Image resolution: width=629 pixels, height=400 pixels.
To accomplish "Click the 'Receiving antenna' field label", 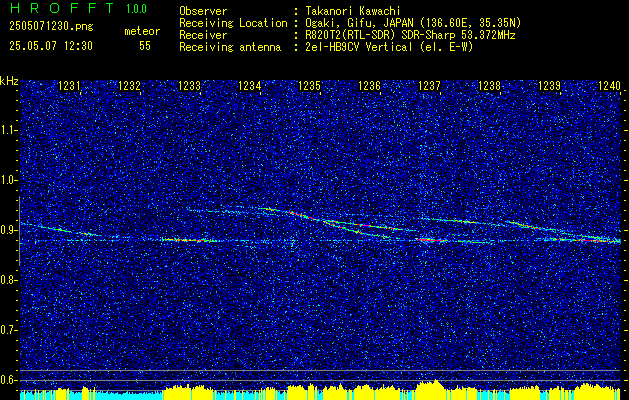I will [x=230, y=47].
